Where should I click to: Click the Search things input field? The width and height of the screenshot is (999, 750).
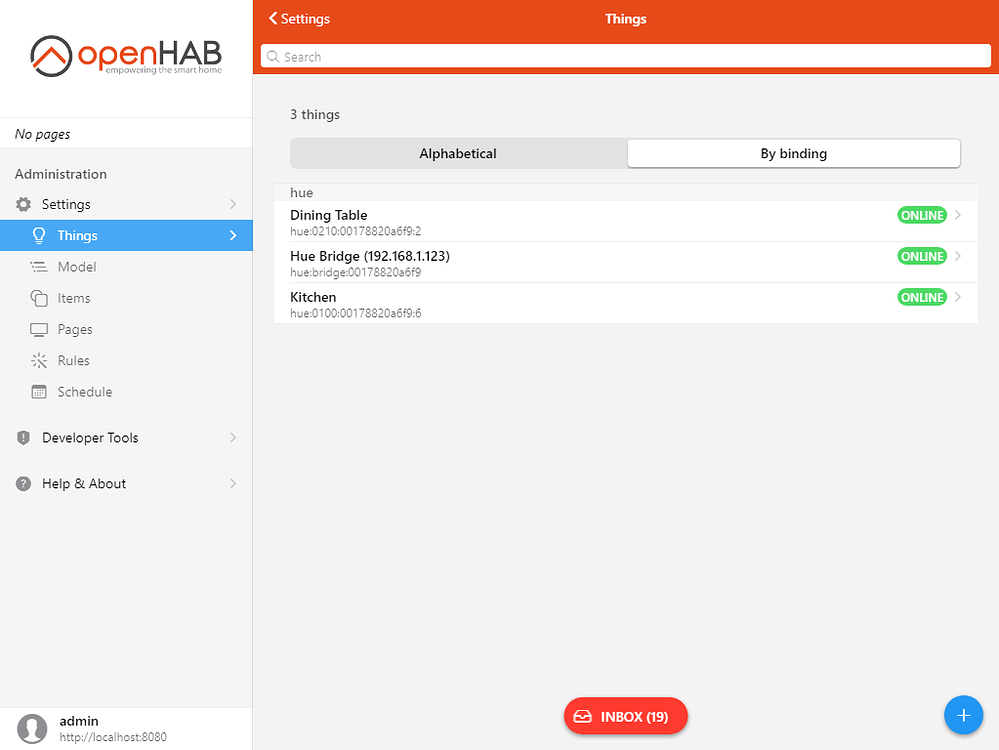click(x=625, y=55)
